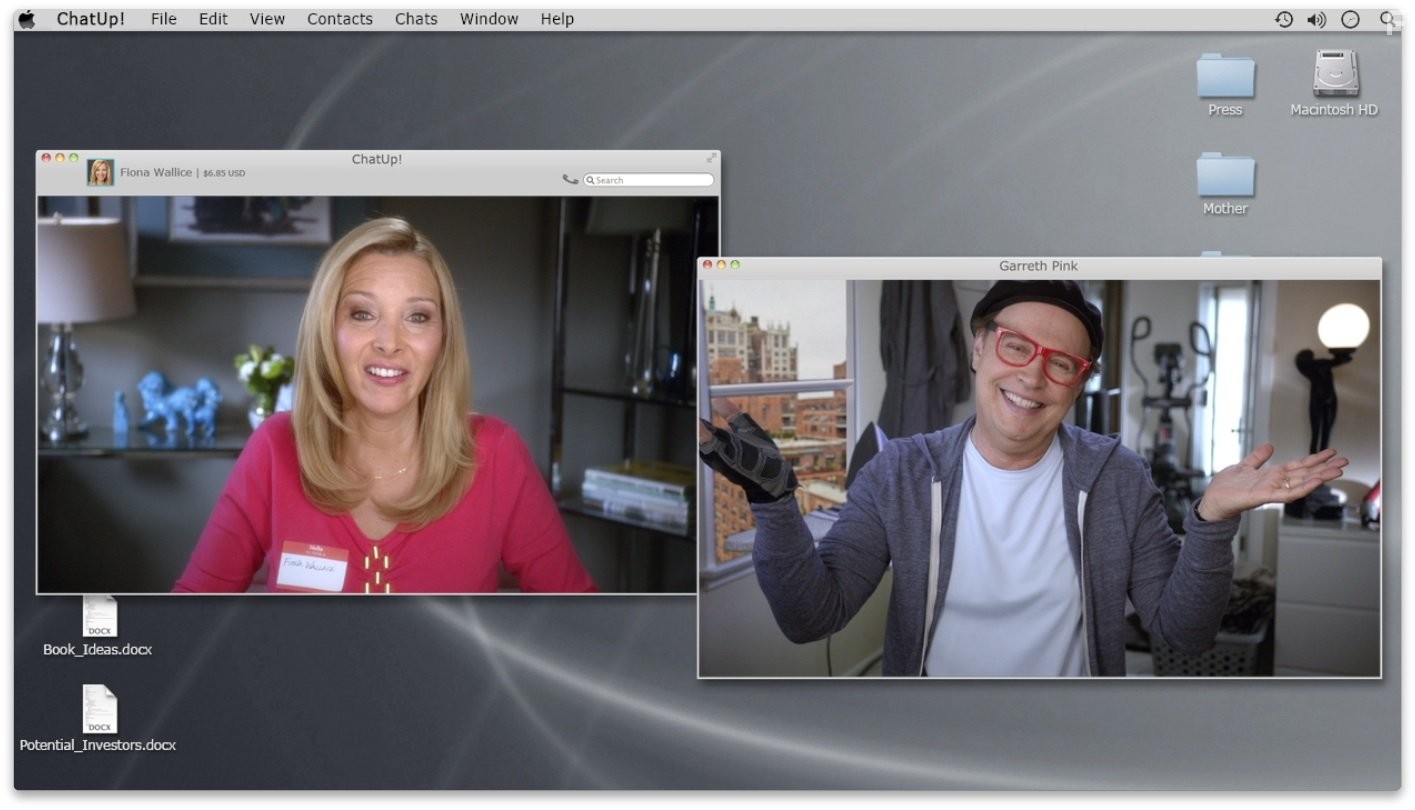Viewport: 1415px width, 810px height.
Task: Select the Garreth Pink window title bar
Action: click(x=1038, y=265)
